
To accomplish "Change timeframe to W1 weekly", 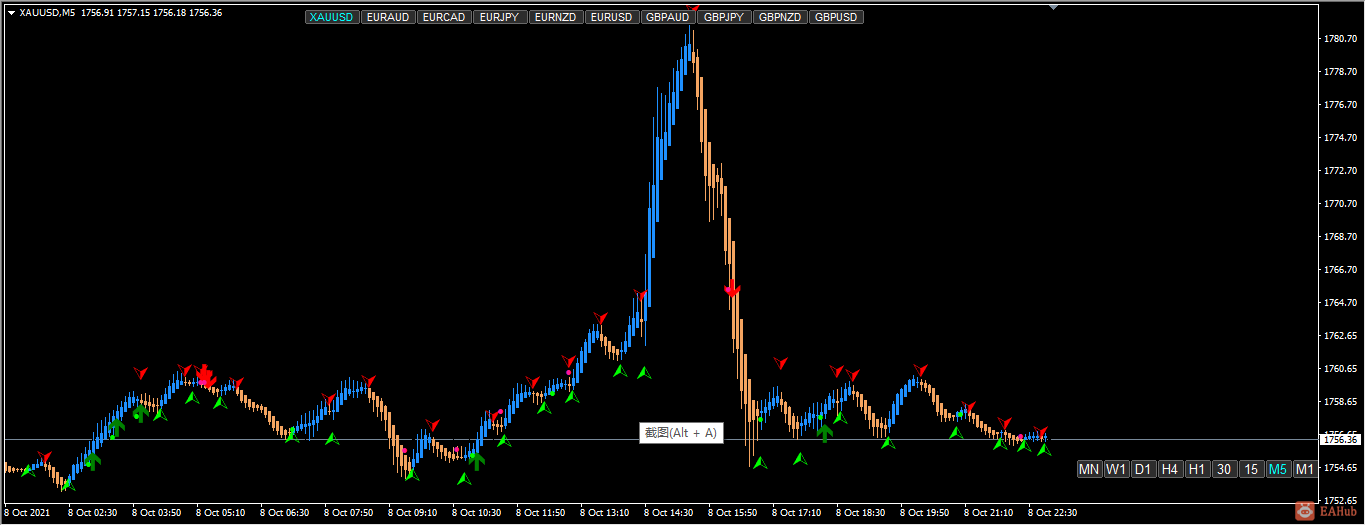I will coord(1116,469).
